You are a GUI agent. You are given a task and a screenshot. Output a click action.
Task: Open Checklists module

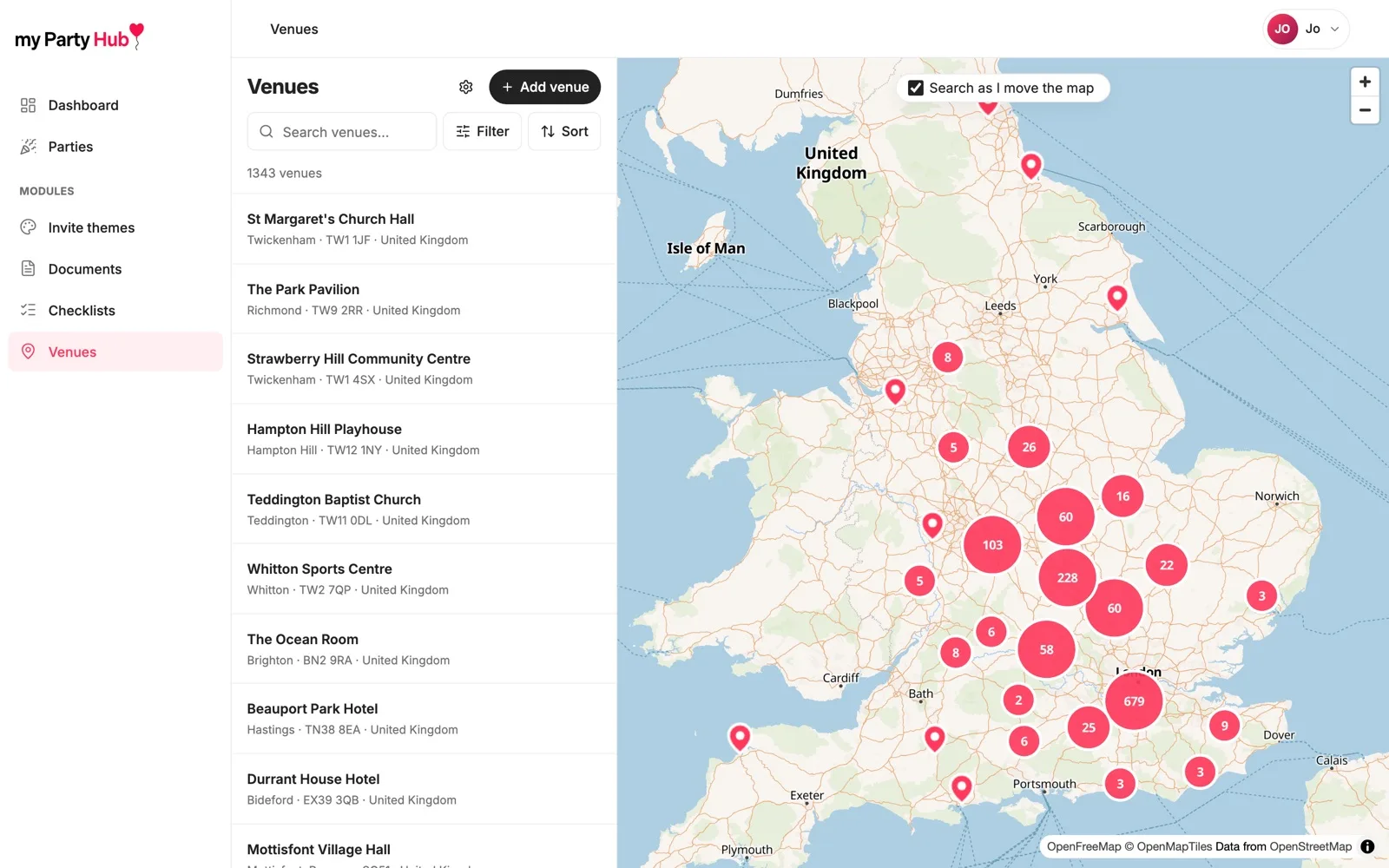coord(115,311)
